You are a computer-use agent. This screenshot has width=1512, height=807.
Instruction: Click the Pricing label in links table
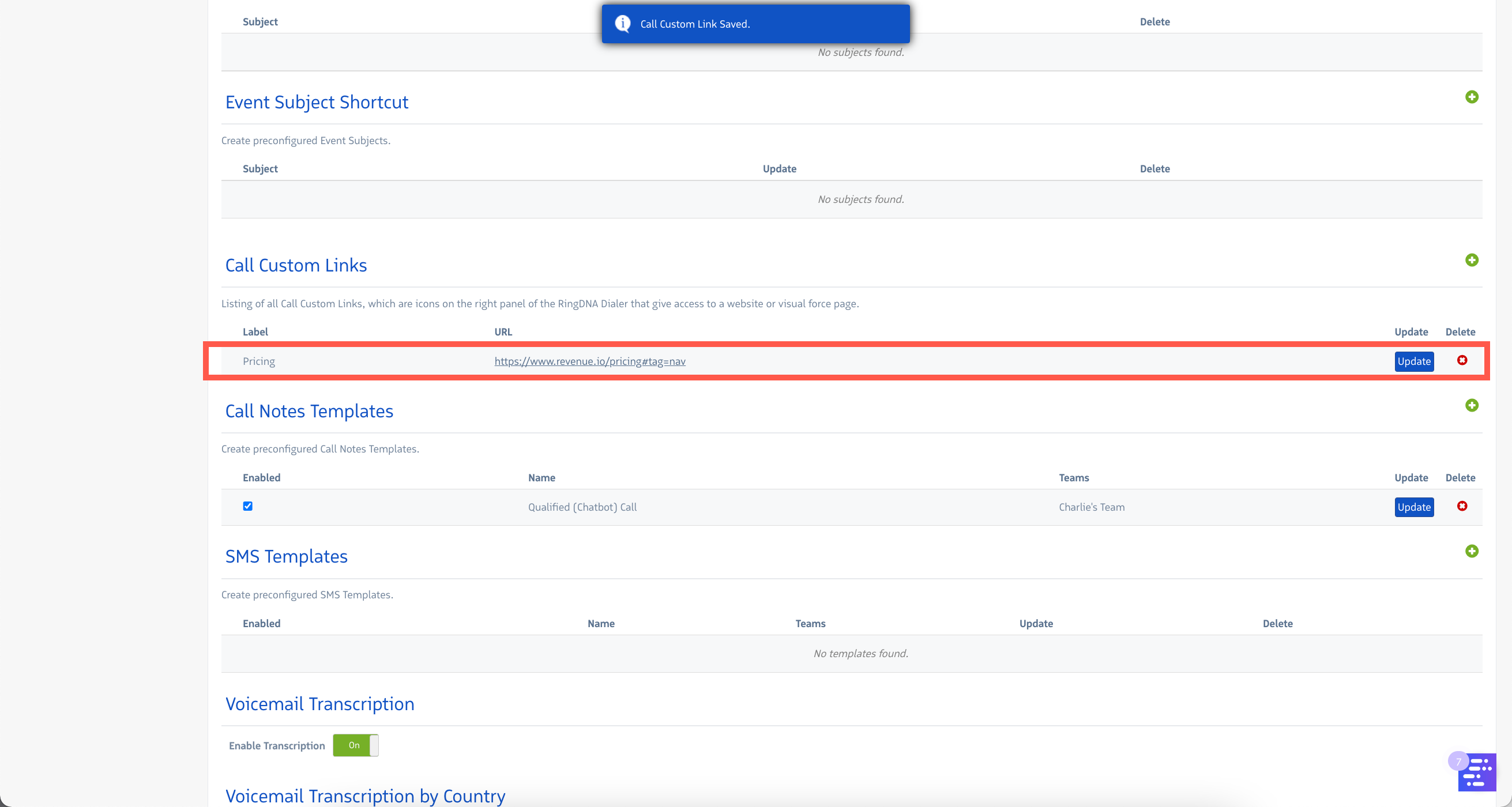[x=258, y=361]
